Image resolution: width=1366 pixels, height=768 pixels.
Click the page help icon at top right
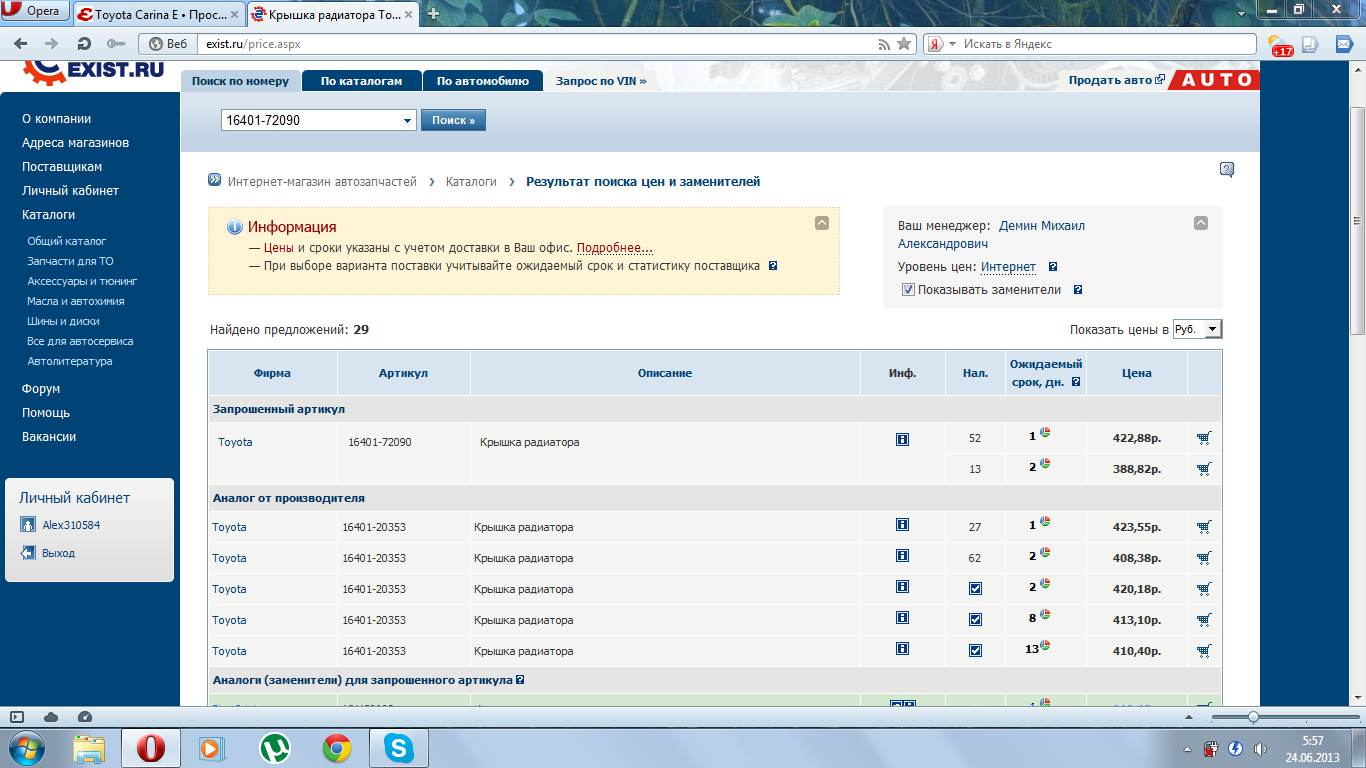tap(1226, 170)
